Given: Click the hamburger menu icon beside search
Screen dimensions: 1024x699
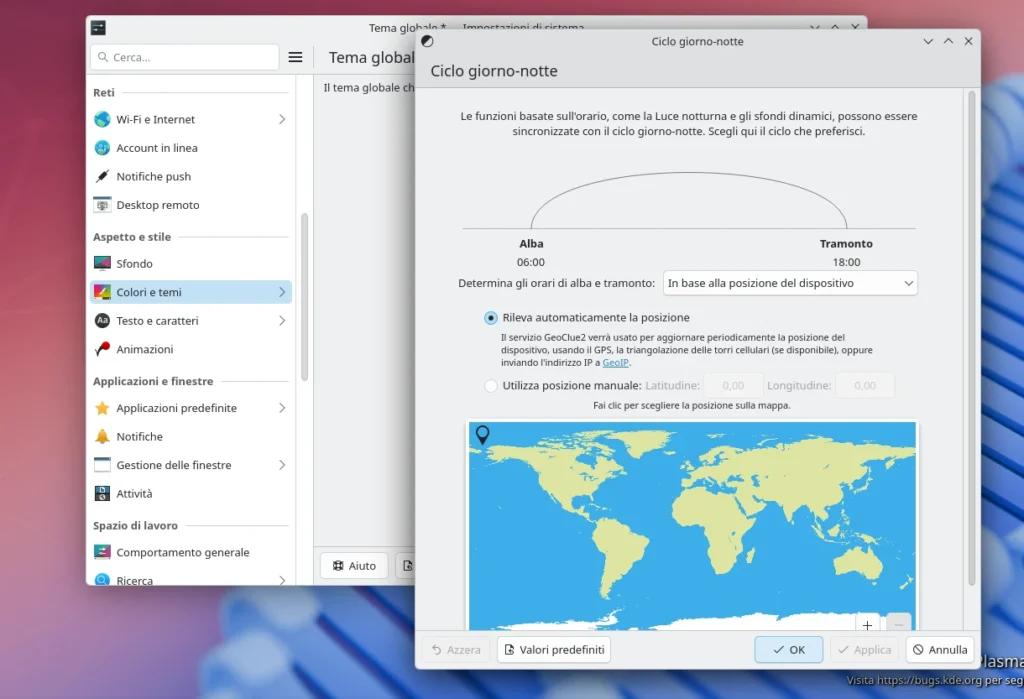Looking at the screenshot, I should click(295, 57).
